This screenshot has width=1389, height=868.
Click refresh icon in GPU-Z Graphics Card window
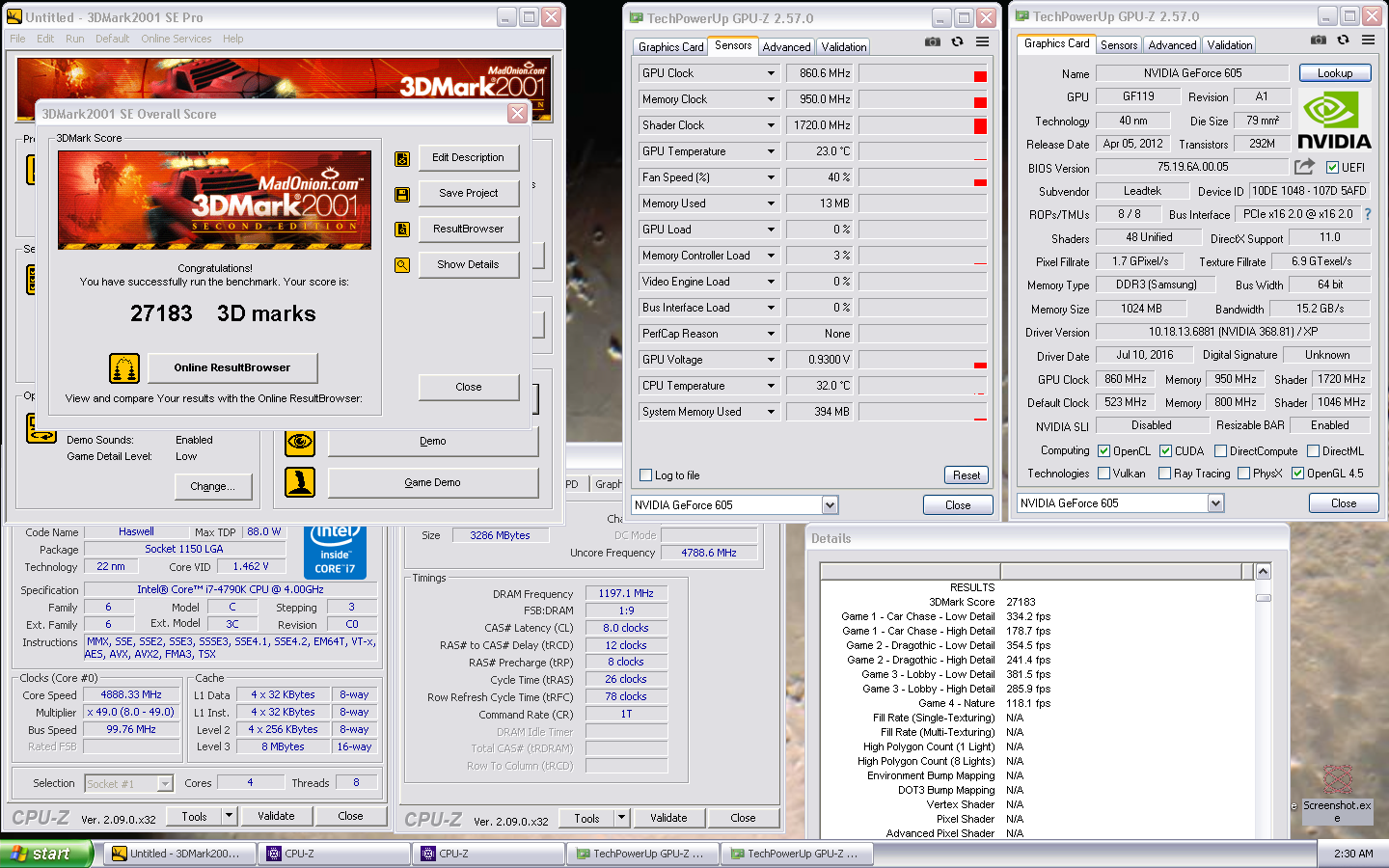[x=1343, y=40]
